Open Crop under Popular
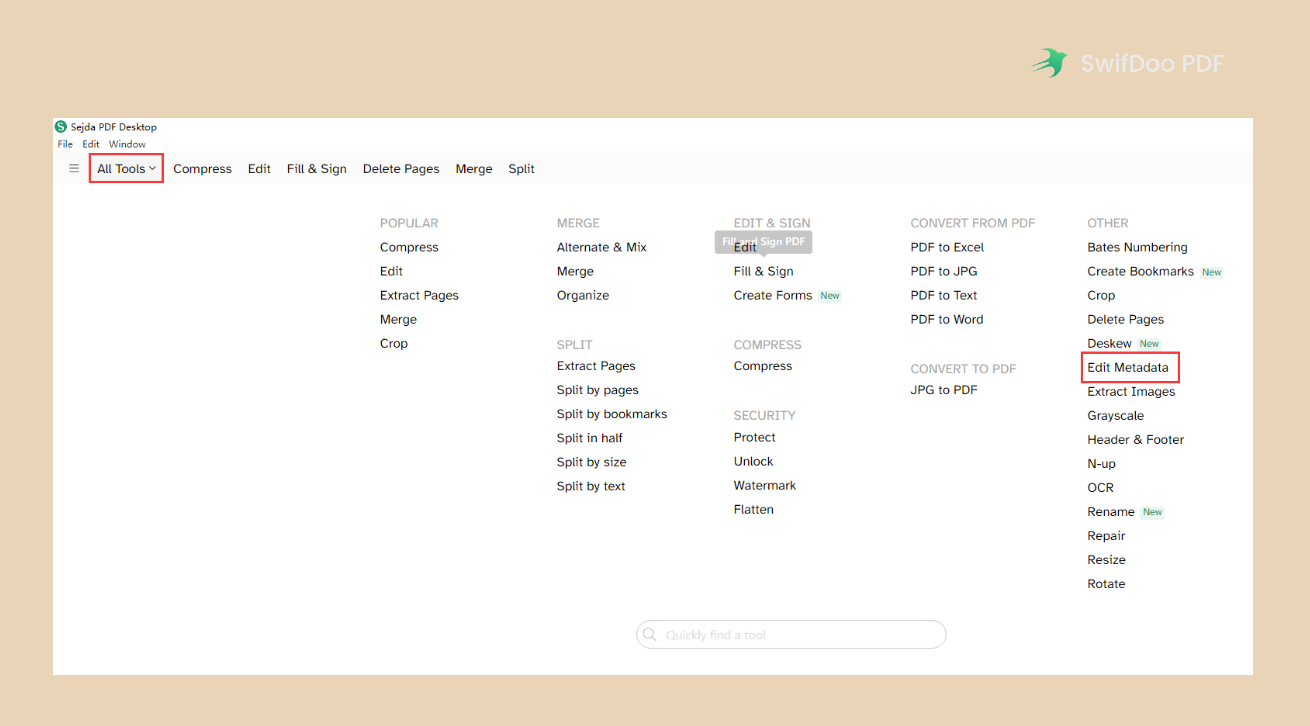 click(x=394, y=343)
